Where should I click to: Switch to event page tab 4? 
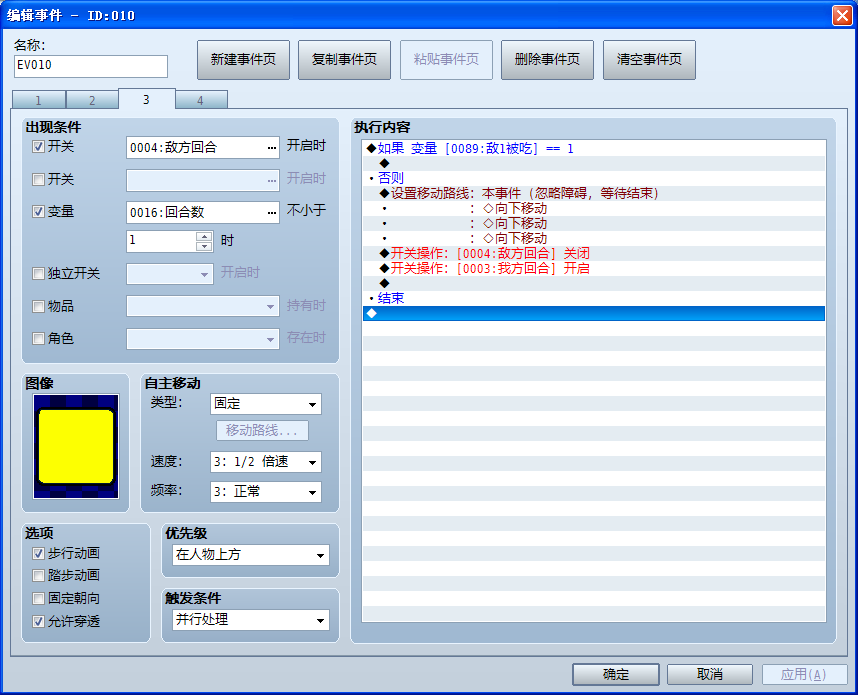coord(201,100)
